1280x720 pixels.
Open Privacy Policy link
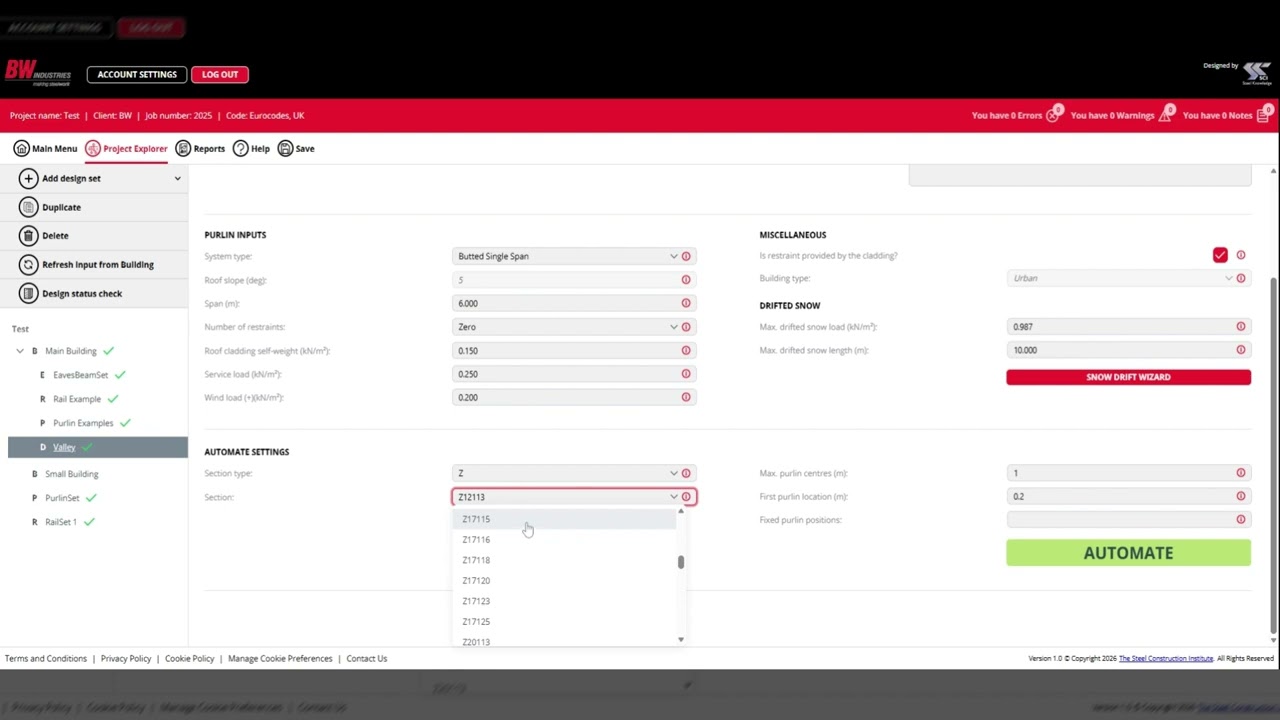coord(126,658)
